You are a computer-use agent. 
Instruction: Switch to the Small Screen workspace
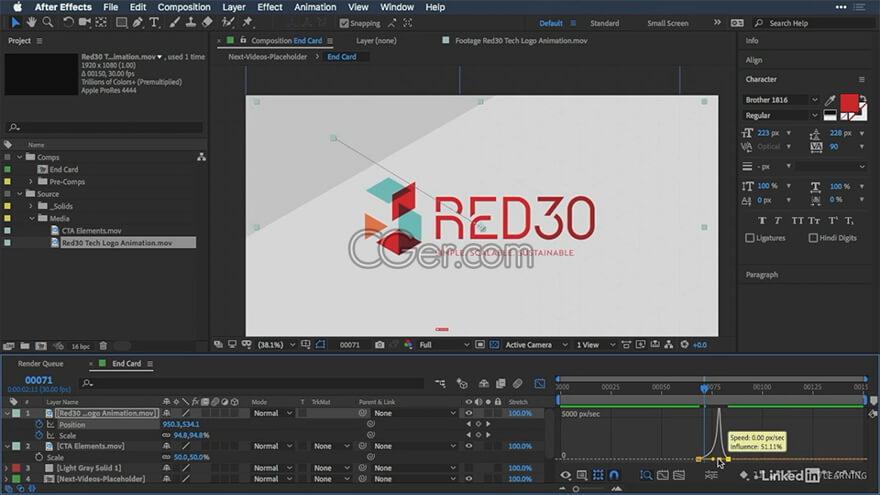[x=667, y=23]
